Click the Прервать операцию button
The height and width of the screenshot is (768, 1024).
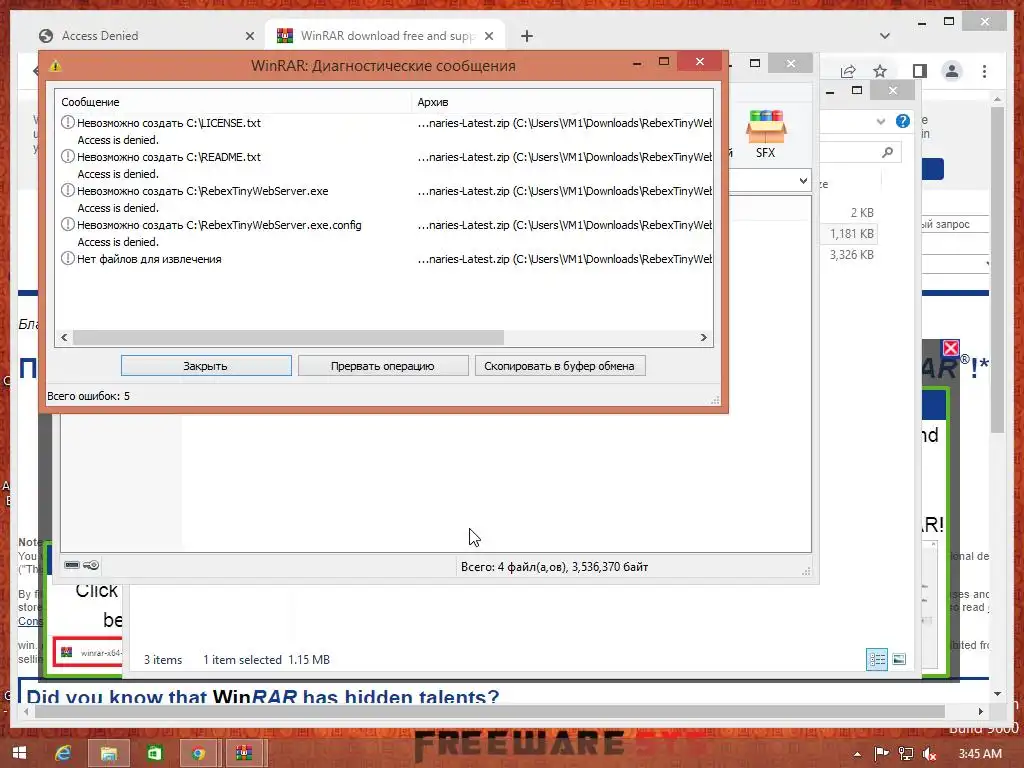[383, 366]
